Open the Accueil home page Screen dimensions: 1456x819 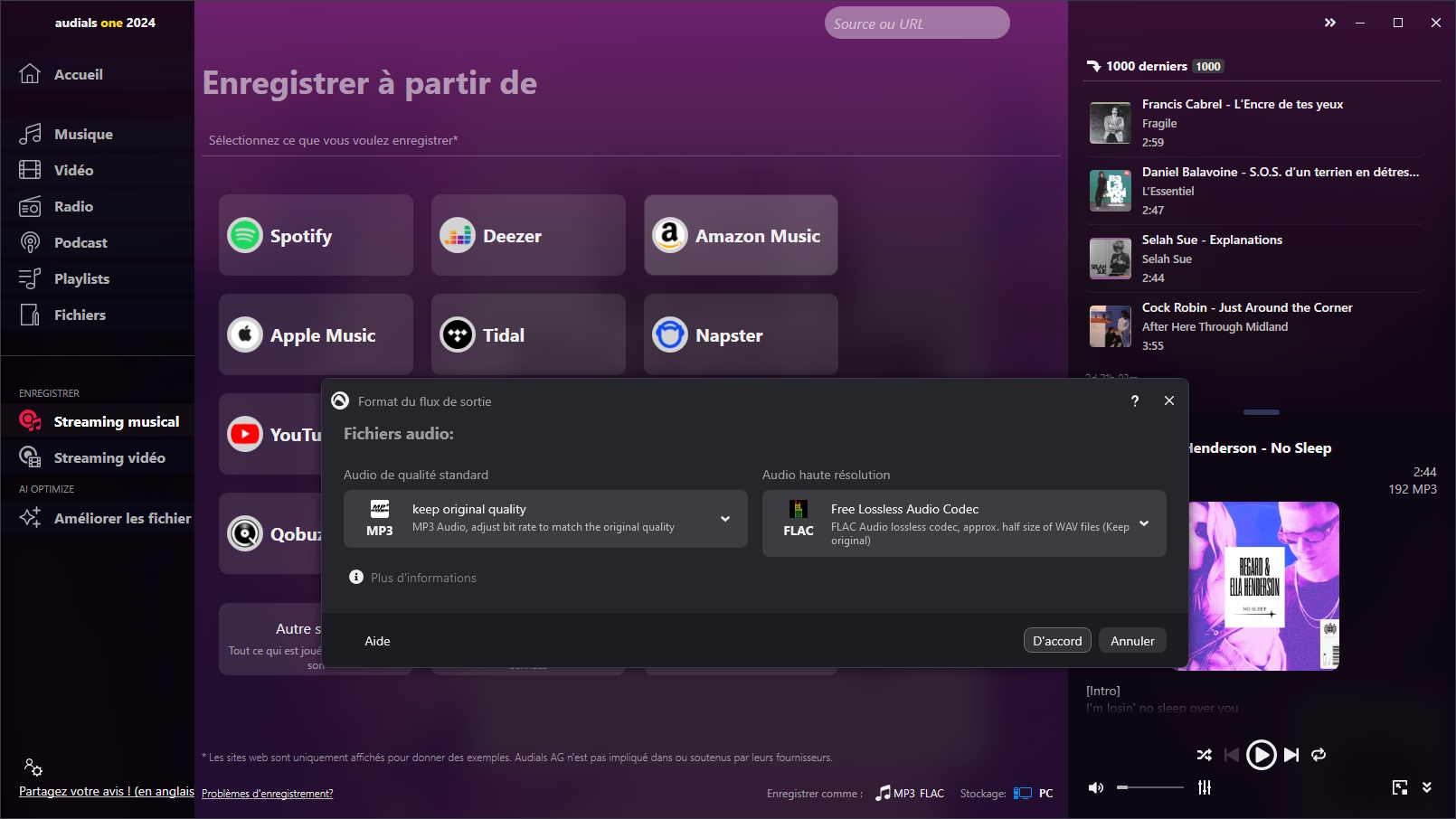tap(97, 74)
